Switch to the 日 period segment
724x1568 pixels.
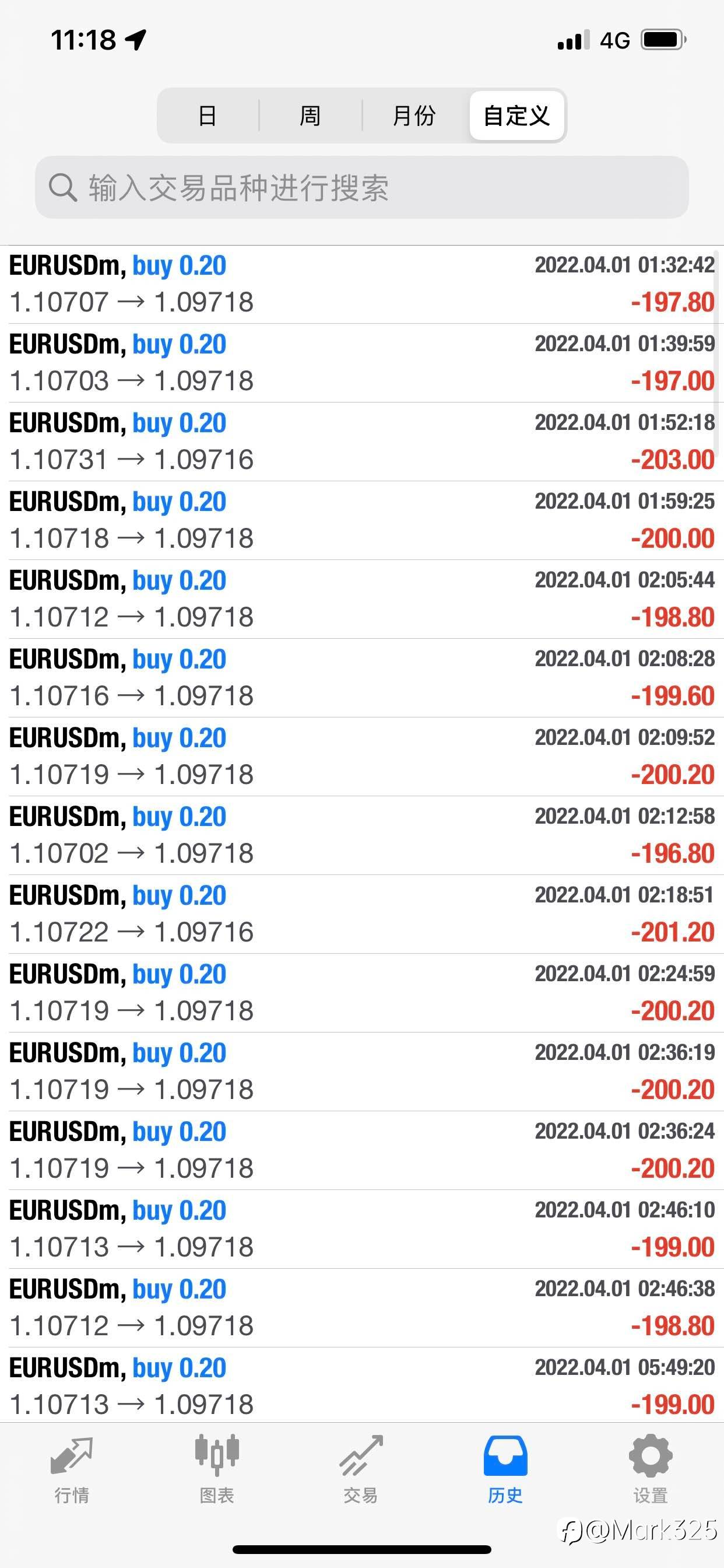[x=208, y=115]
